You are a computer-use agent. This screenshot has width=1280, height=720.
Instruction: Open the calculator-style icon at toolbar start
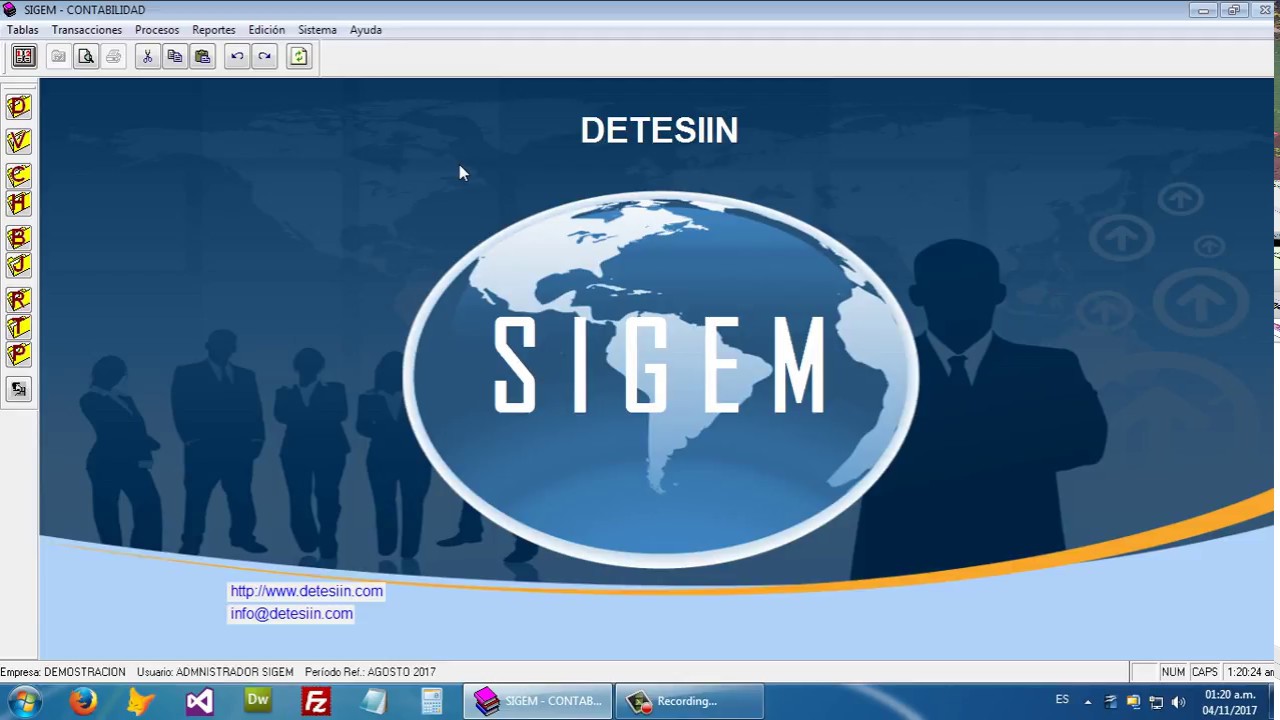point(23,57)
